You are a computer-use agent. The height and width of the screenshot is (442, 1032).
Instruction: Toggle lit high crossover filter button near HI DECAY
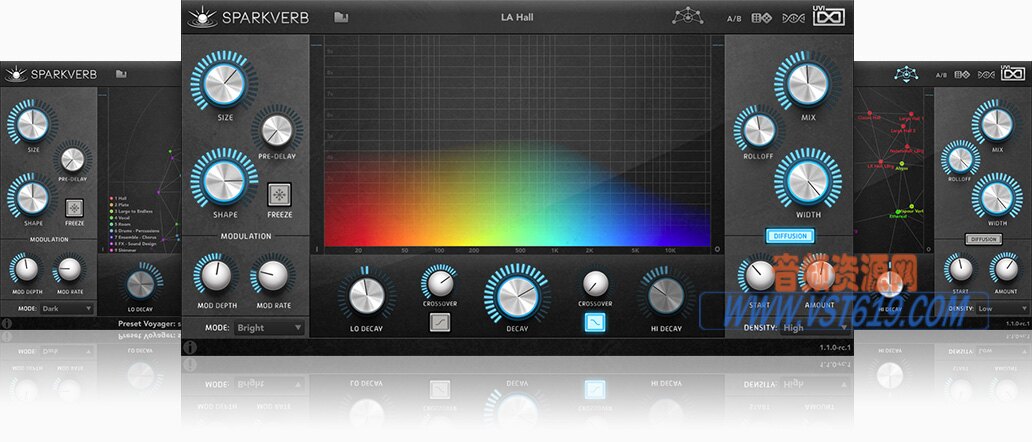[x=595, y=322]
